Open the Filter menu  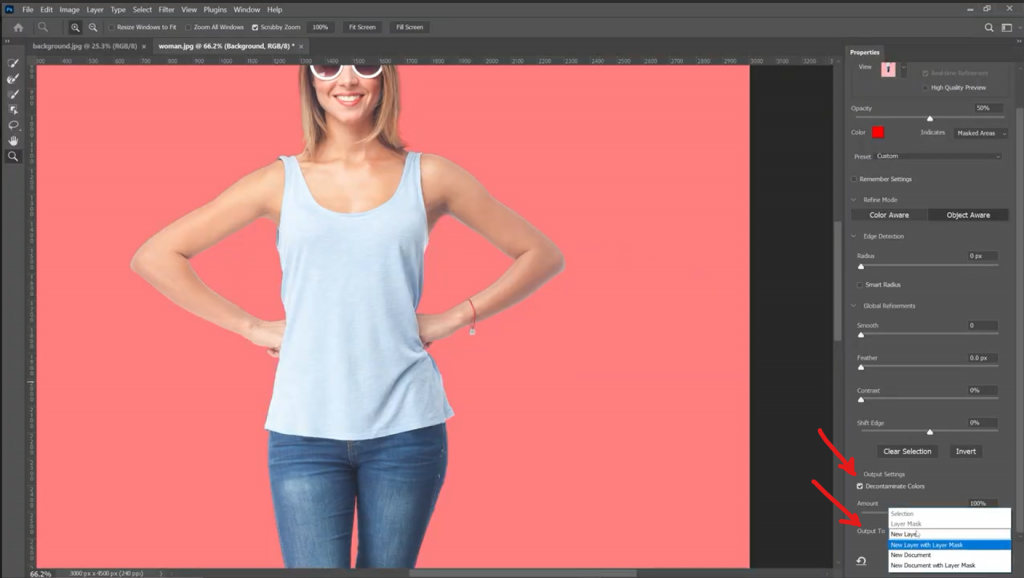[x=167, y=10]
